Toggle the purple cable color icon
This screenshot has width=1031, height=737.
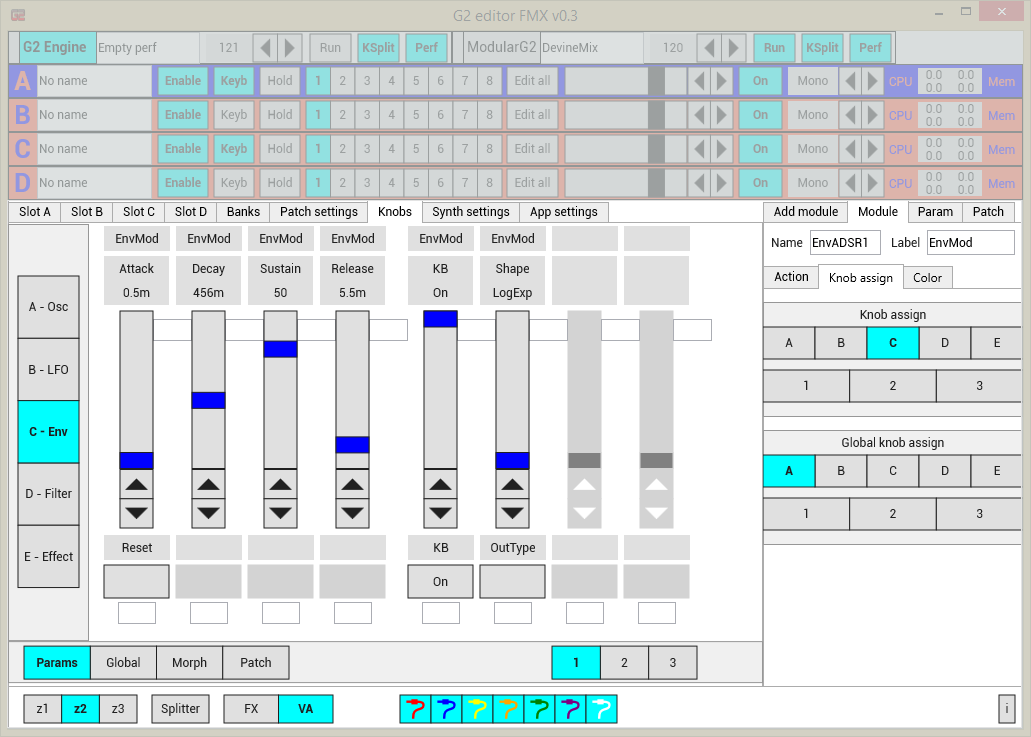(570, 709)
